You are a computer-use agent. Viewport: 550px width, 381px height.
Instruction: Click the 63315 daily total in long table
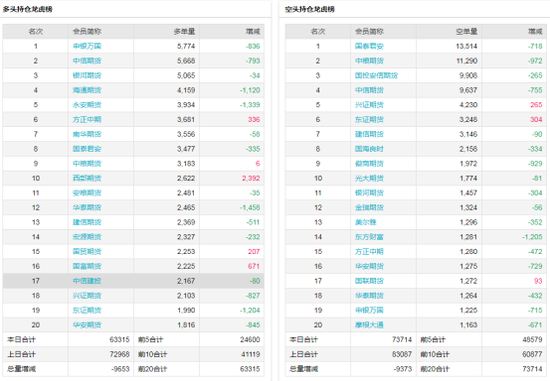(120, 340)
